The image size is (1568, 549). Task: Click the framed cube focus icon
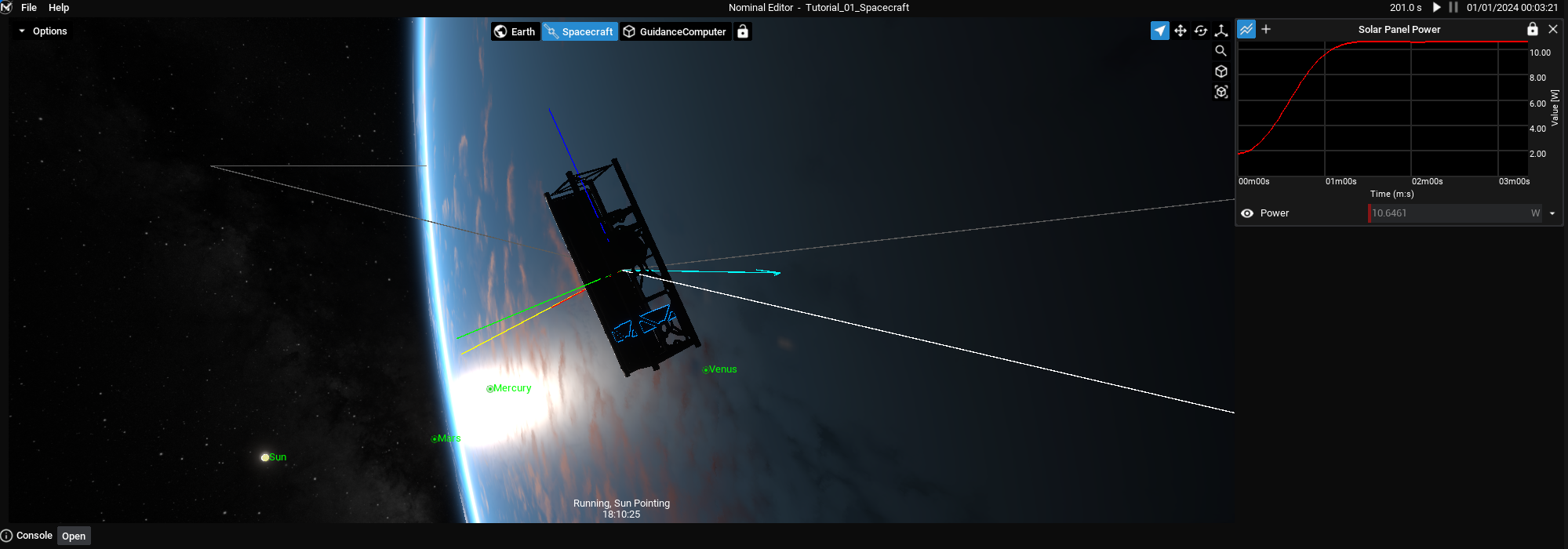(1221, 92)
